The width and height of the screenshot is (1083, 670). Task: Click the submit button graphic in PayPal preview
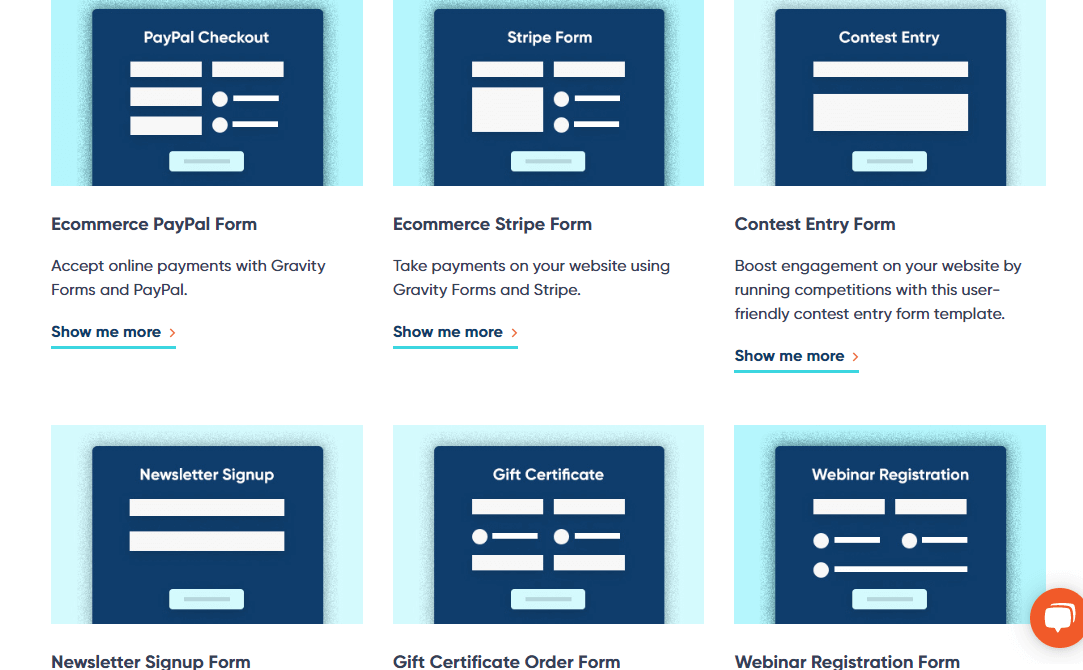coord(206,160)
